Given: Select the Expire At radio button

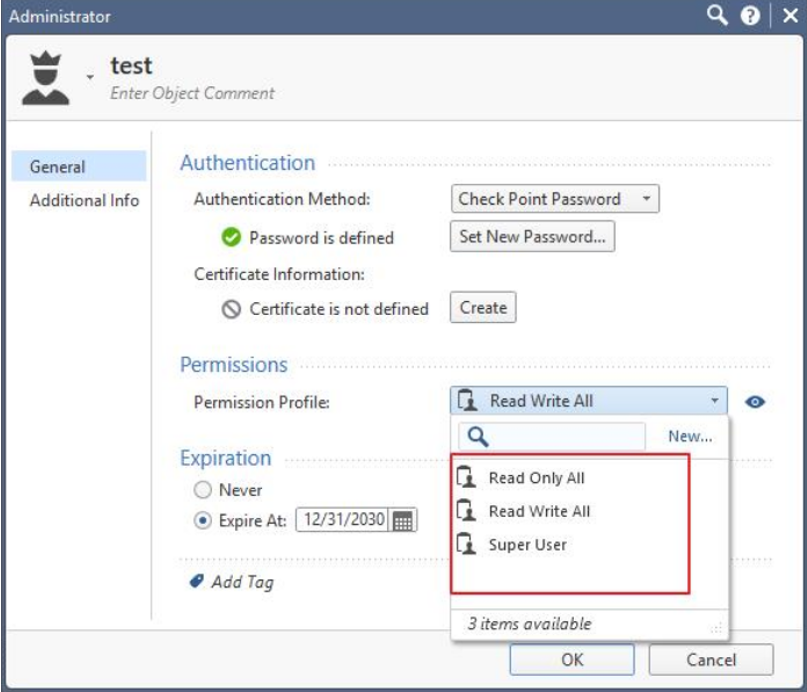Looking at the screenshot, I should click(x=203, y=520).
